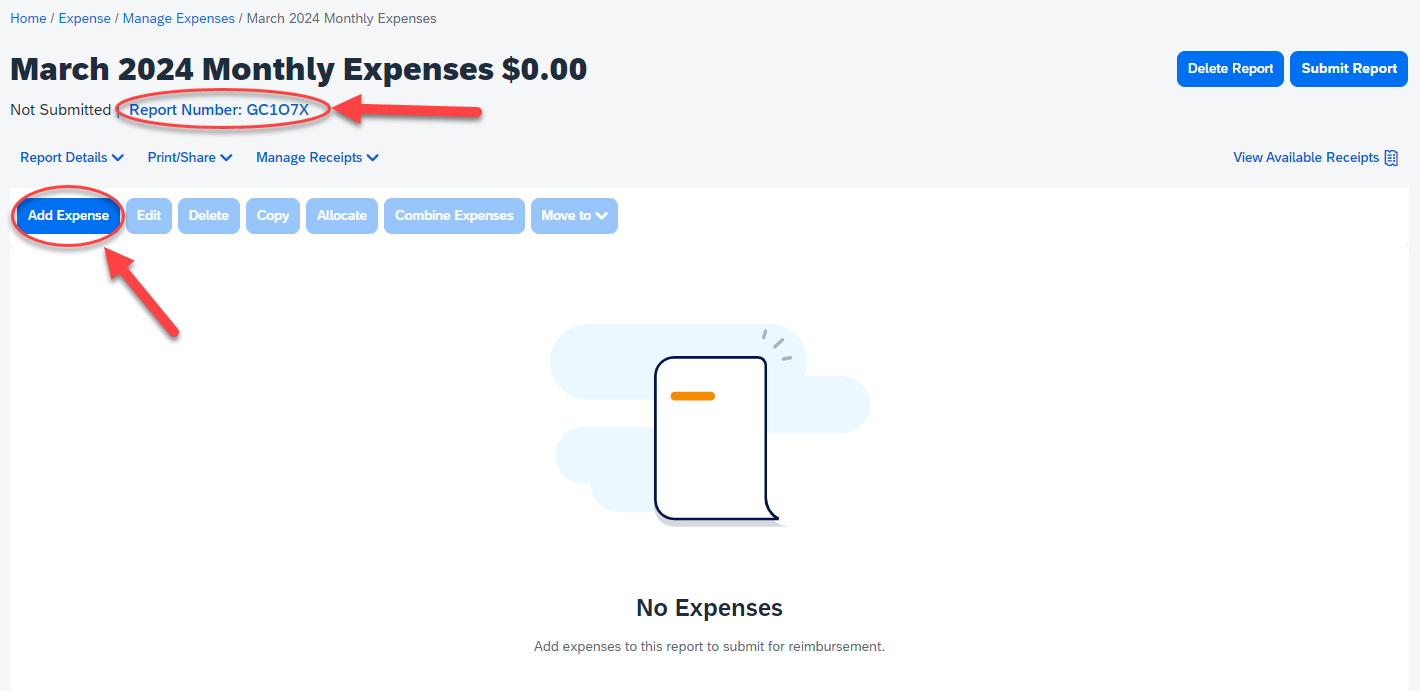This screenshot has width=1420, height=691.
Task: Click the Allocate button
Action: [342, 216]
